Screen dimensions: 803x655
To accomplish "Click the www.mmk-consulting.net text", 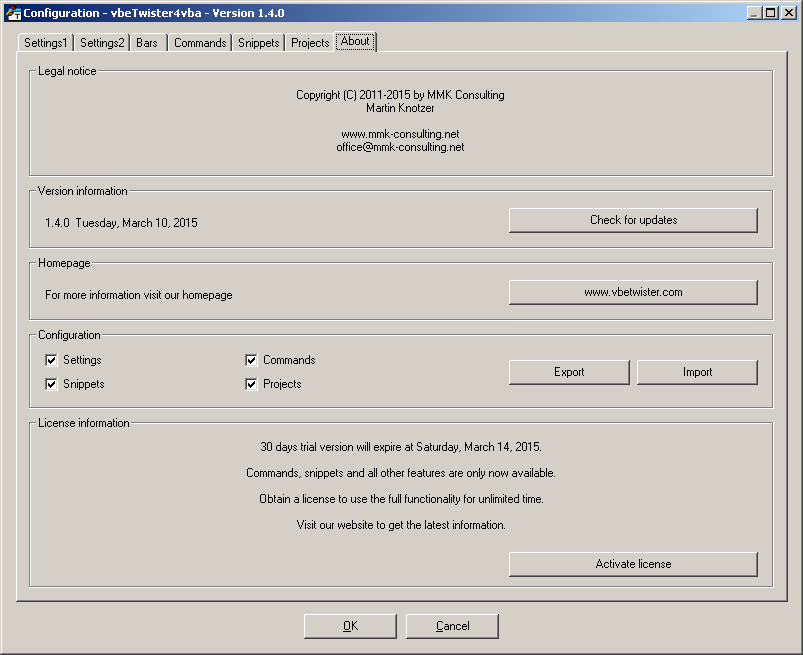I will pos(400,134).
